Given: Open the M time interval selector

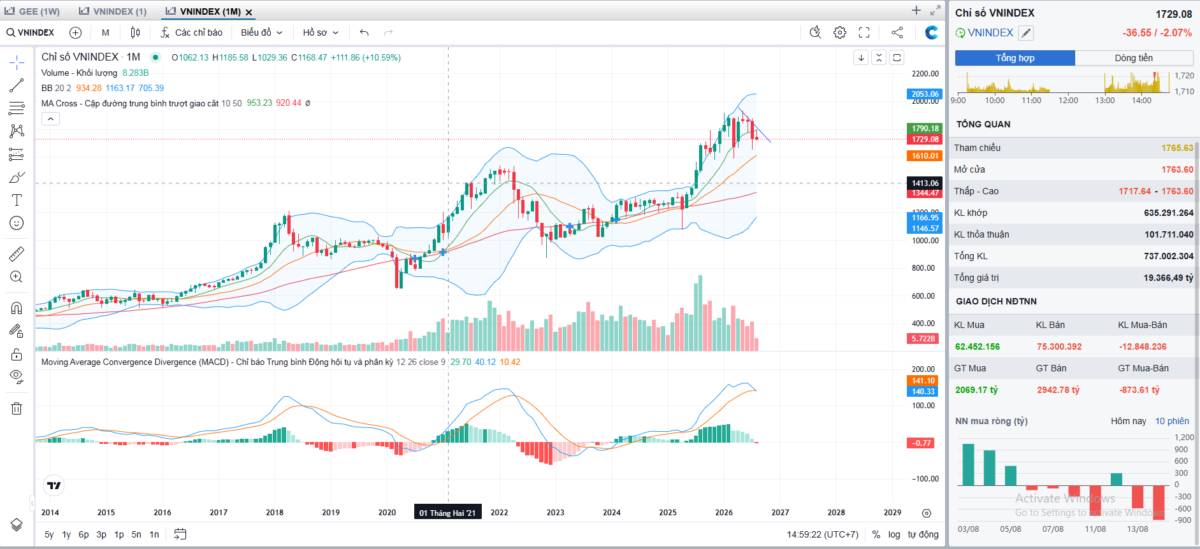Looking at the screenshot, I should (105, 32).
